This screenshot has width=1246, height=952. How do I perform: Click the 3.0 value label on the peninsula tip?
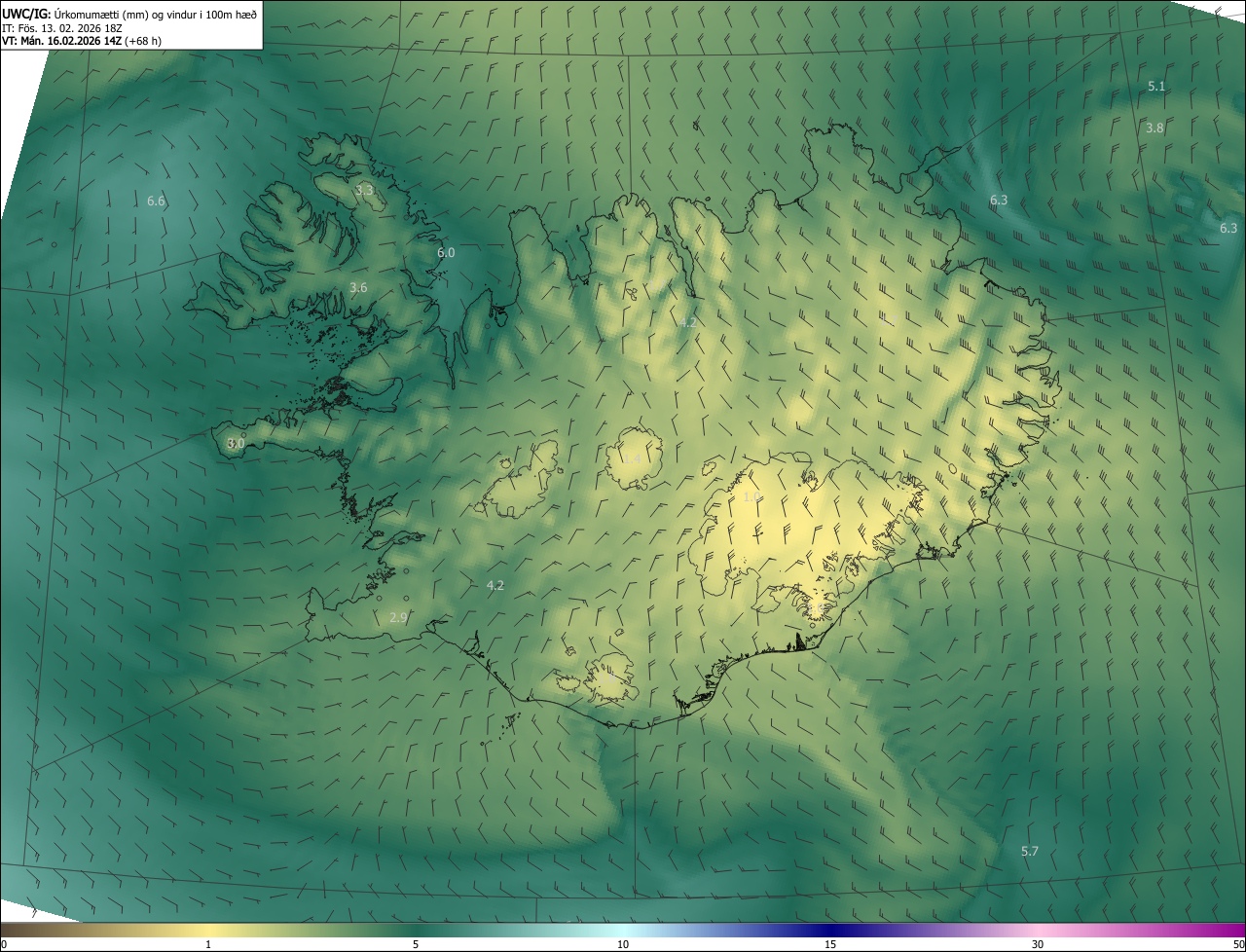(236, 444)
